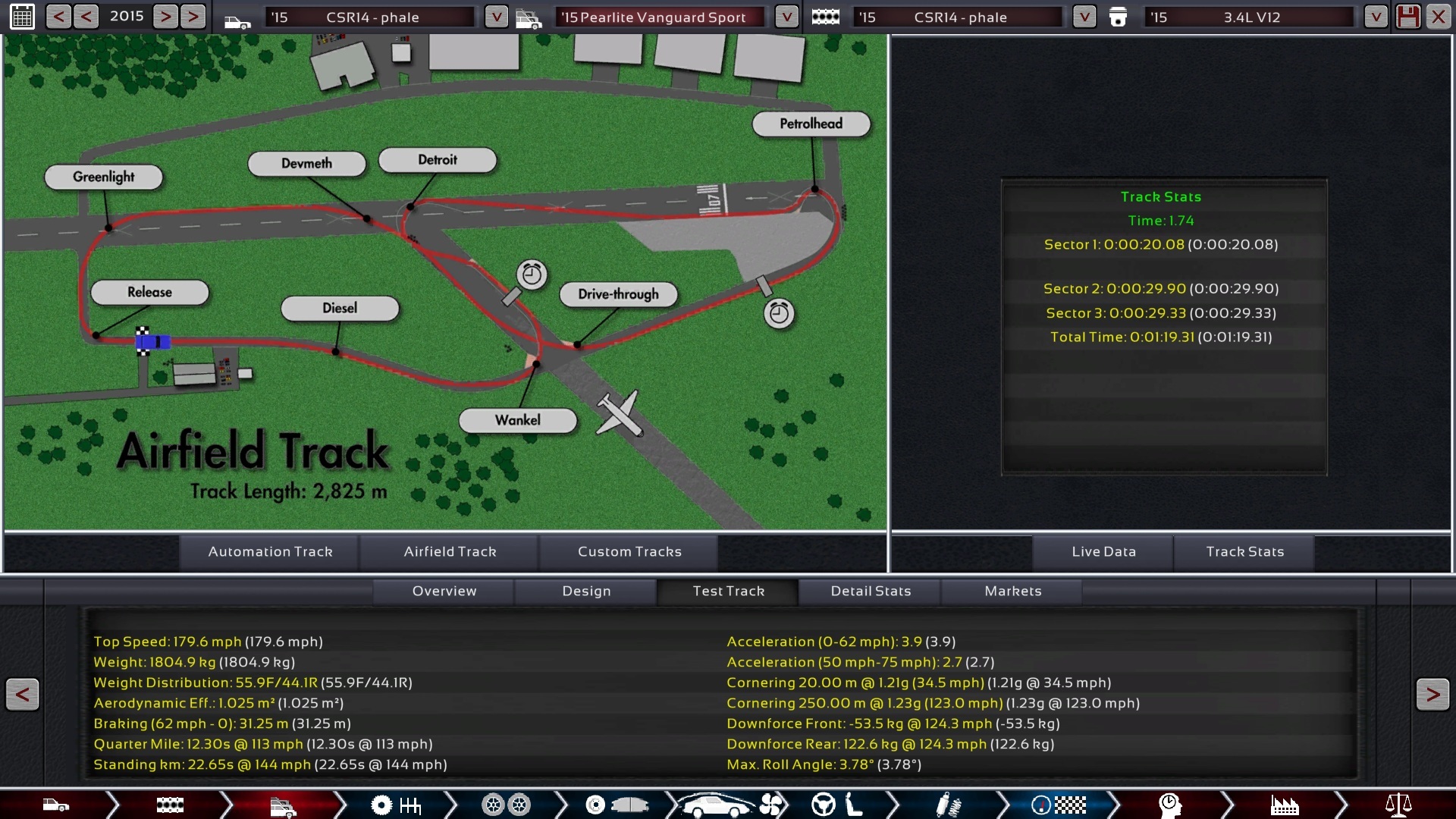Open the calendar icon in top-left
Image resolution: width=1456 pixels, height=819 pixels.
(22, 17)
